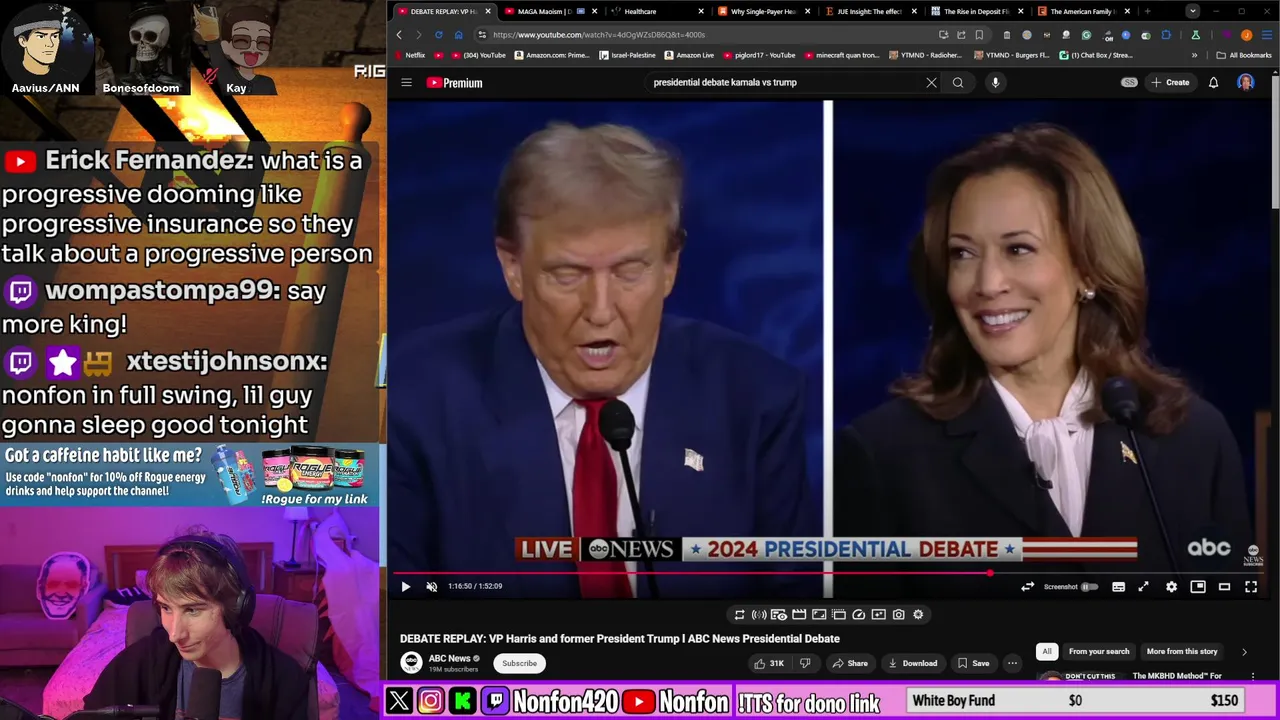Like the video with 31K thumbs up
The image size is (1280, 720).
click(769, 663)
